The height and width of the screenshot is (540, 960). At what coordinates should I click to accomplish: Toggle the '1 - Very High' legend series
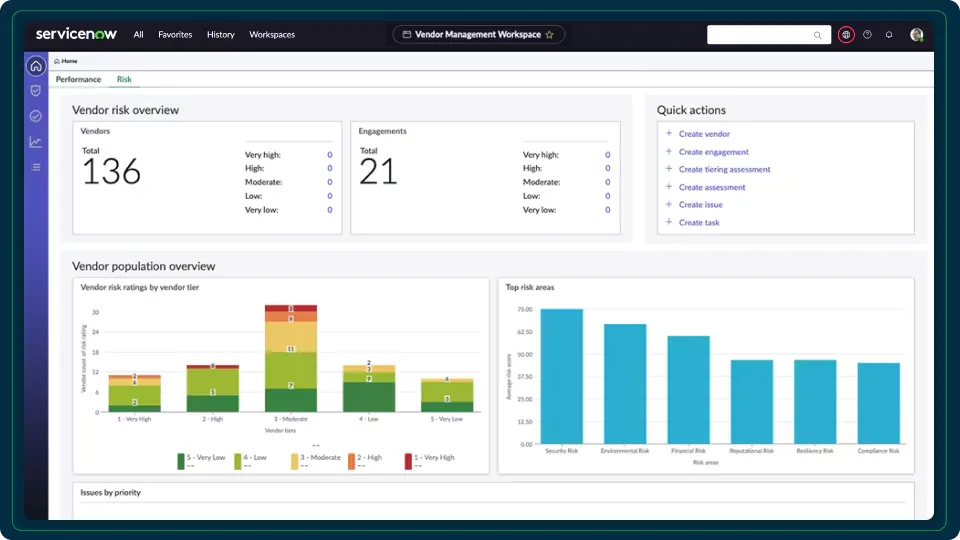[431, 458]
